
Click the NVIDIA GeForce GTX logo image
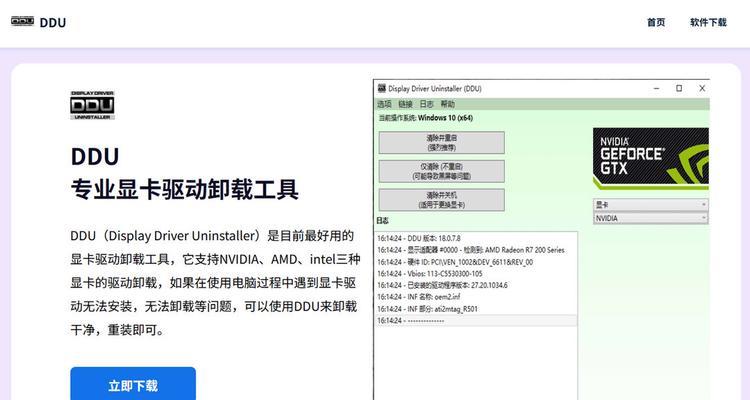pyautogui.click(x=651, y=158)
